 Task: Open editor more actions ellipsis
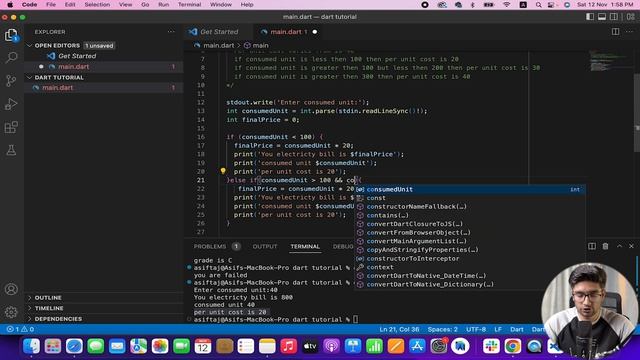click(629, 32)
